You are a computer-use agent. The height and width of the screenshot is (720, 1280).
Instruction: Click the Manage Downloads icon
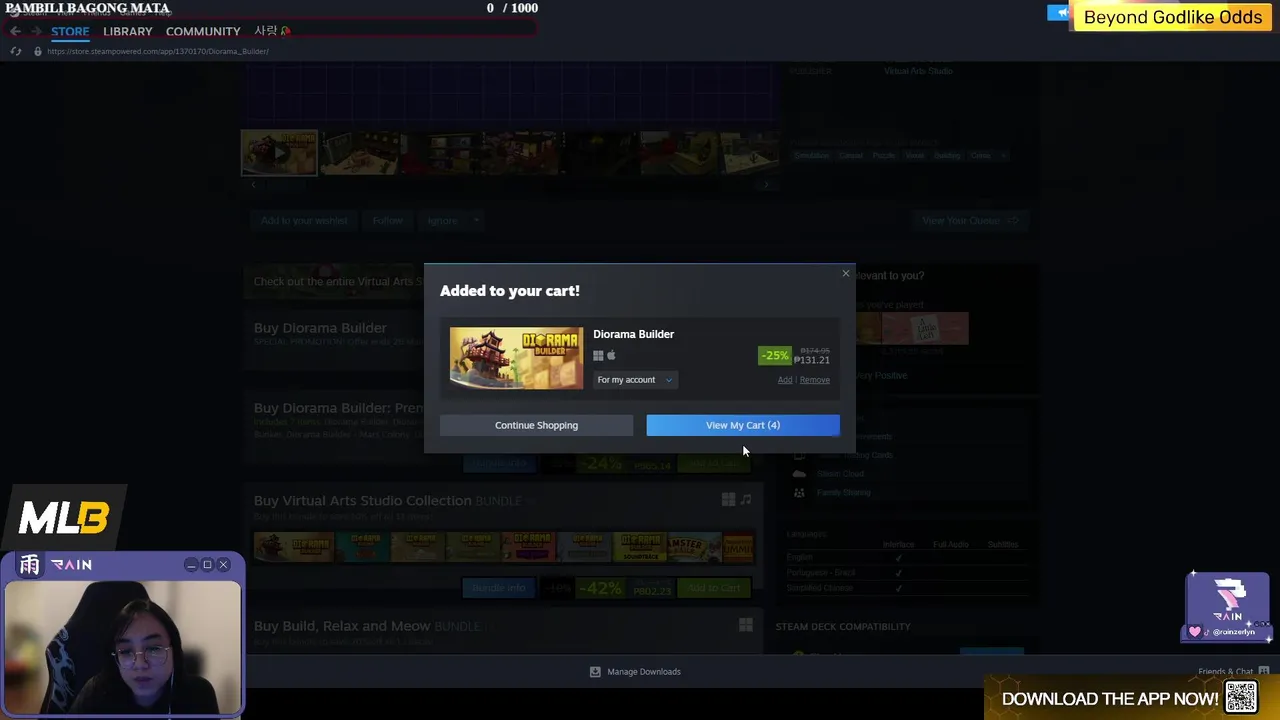pos(595,672)
